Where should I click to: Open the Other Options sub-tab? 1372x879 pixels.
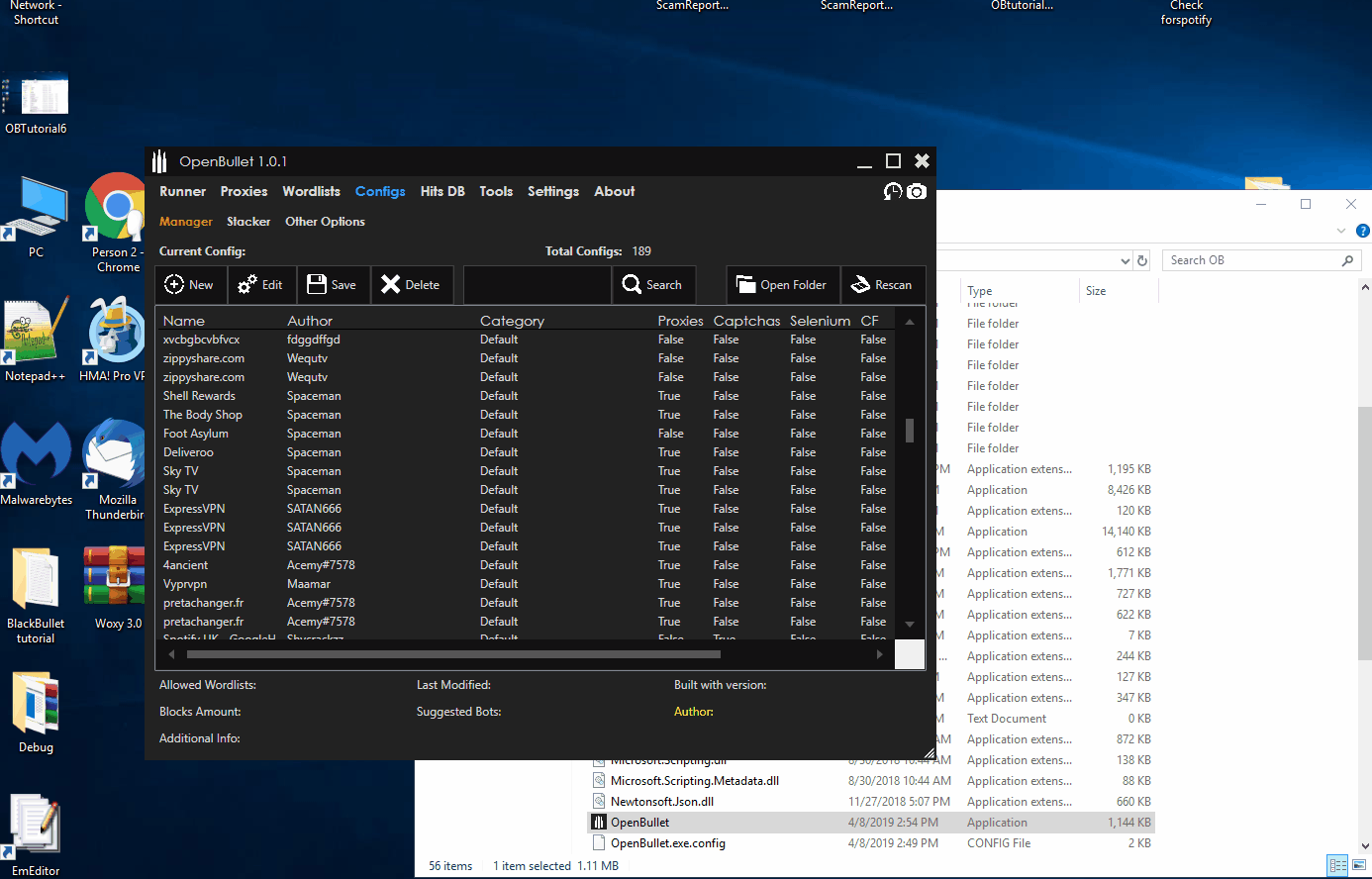[325, 222]
